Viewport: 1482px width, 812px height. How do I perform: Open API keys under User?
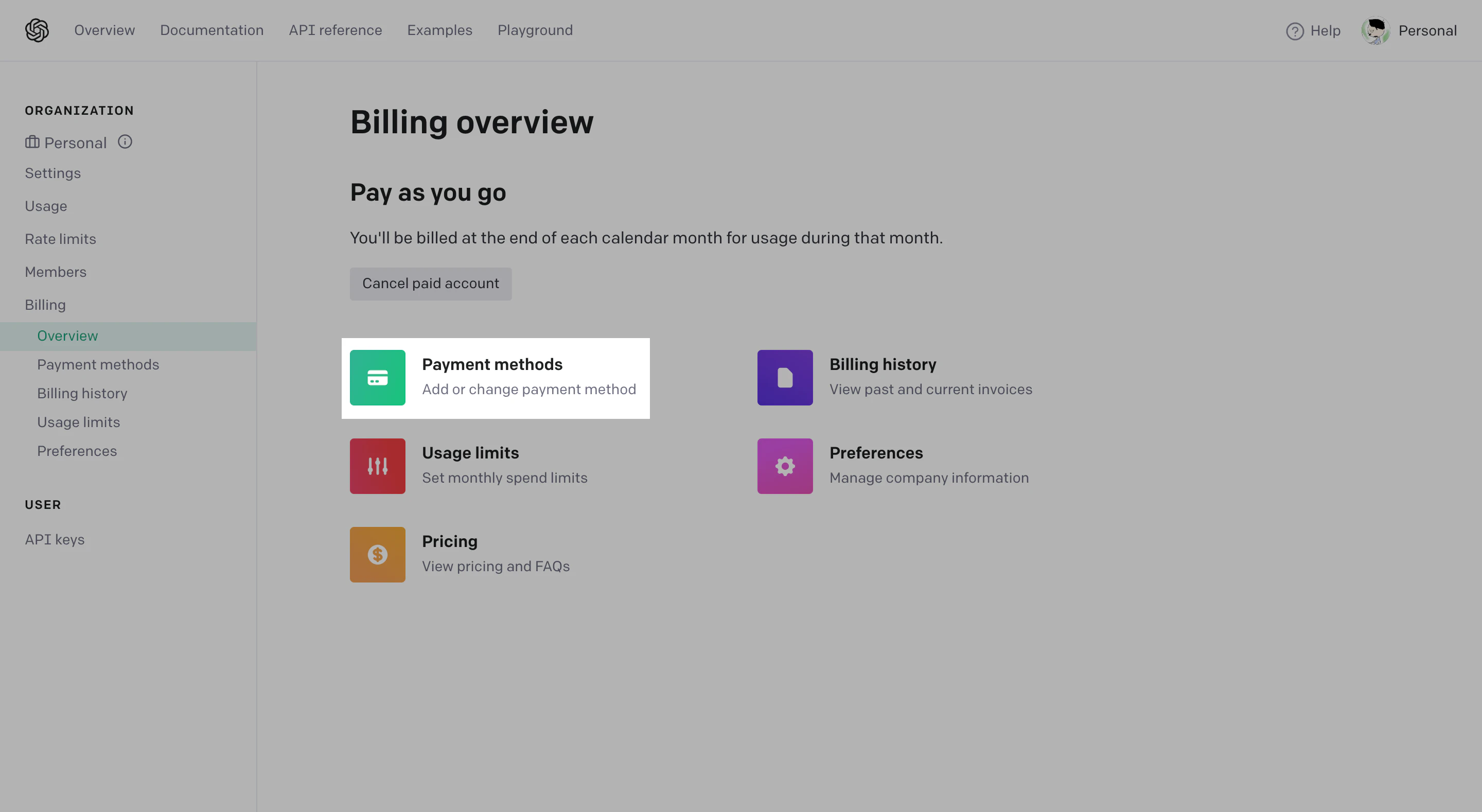tap(55, 540)
